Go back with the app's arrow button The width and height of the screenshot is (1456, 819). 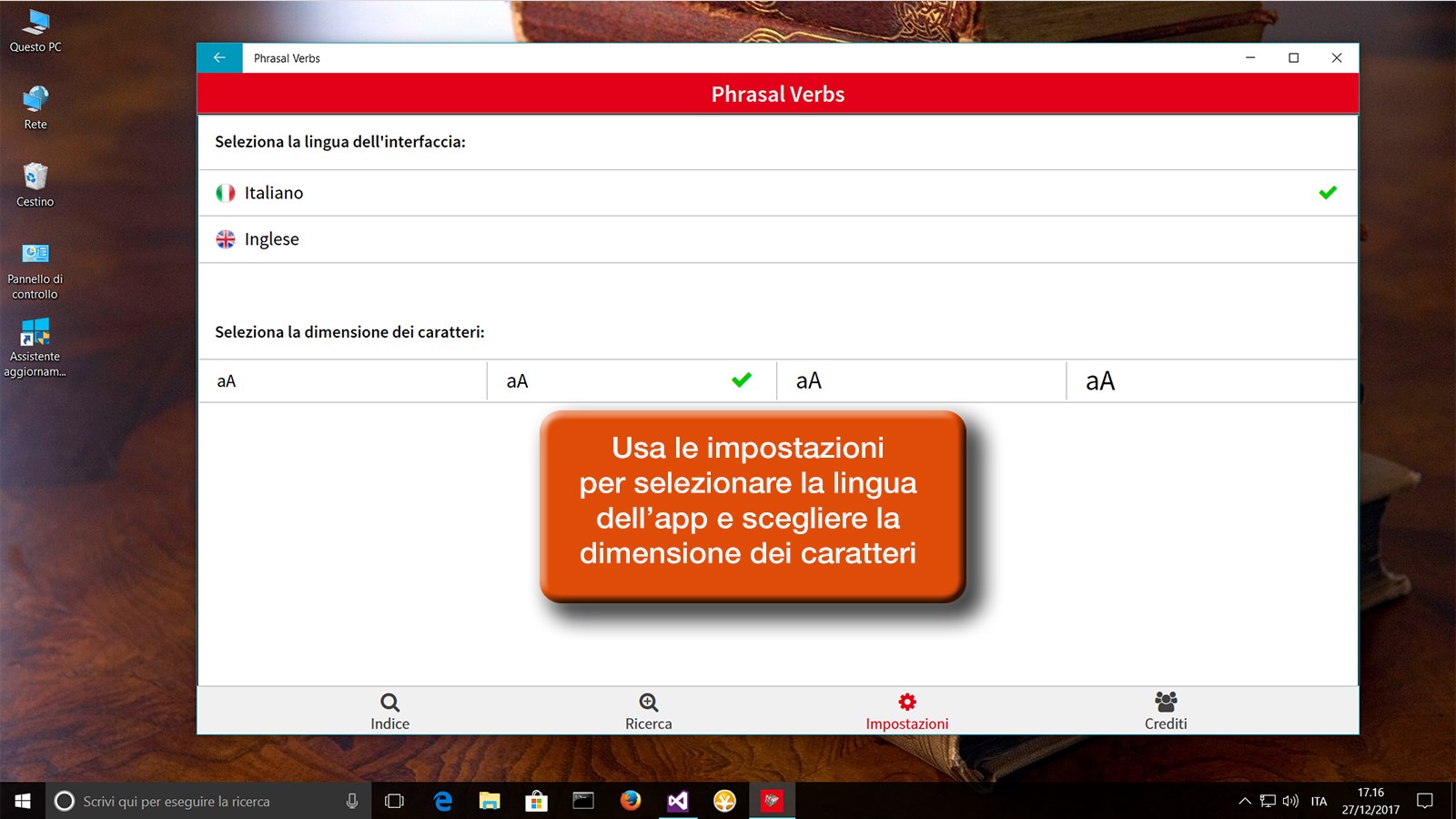[219, 57]
